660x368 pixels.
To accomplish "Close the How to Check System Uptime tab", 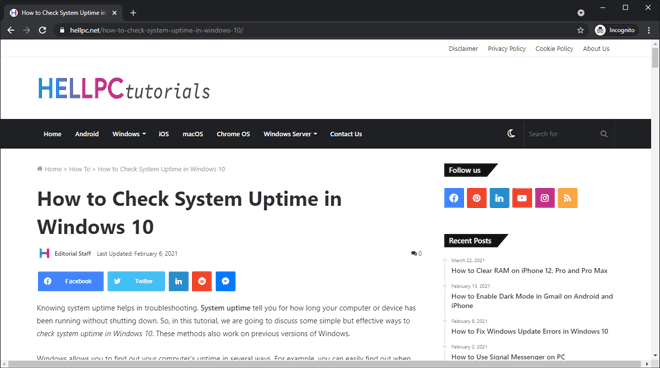I will (x=114, y=13).
